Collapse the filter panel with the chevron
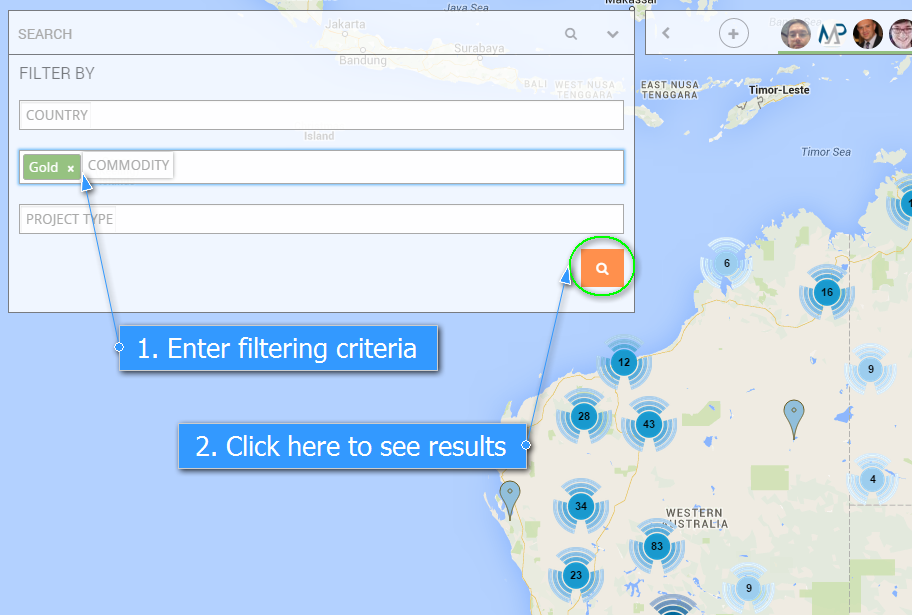 pos(613,34)
